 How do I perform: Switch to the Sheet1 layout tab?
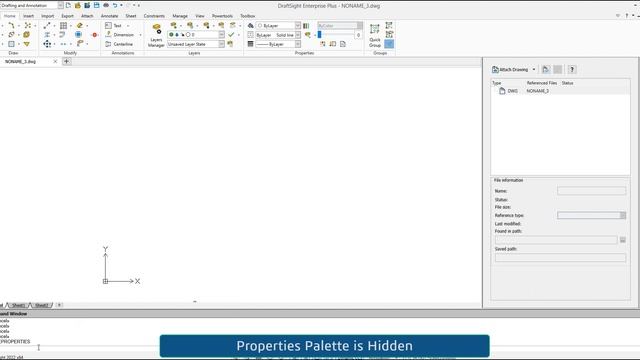point(18,305)
